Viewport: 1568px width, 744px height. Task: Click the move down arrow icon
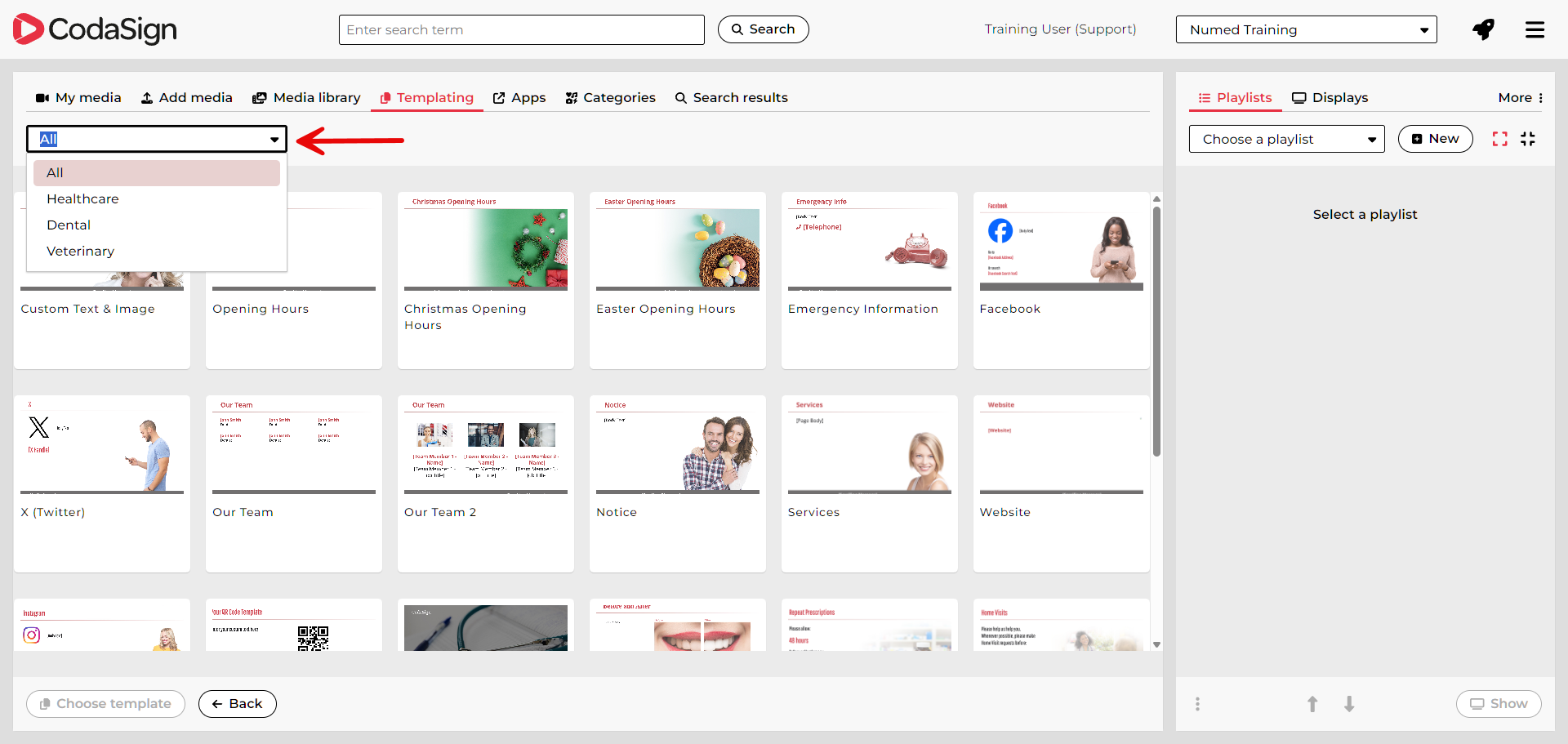1349,704
